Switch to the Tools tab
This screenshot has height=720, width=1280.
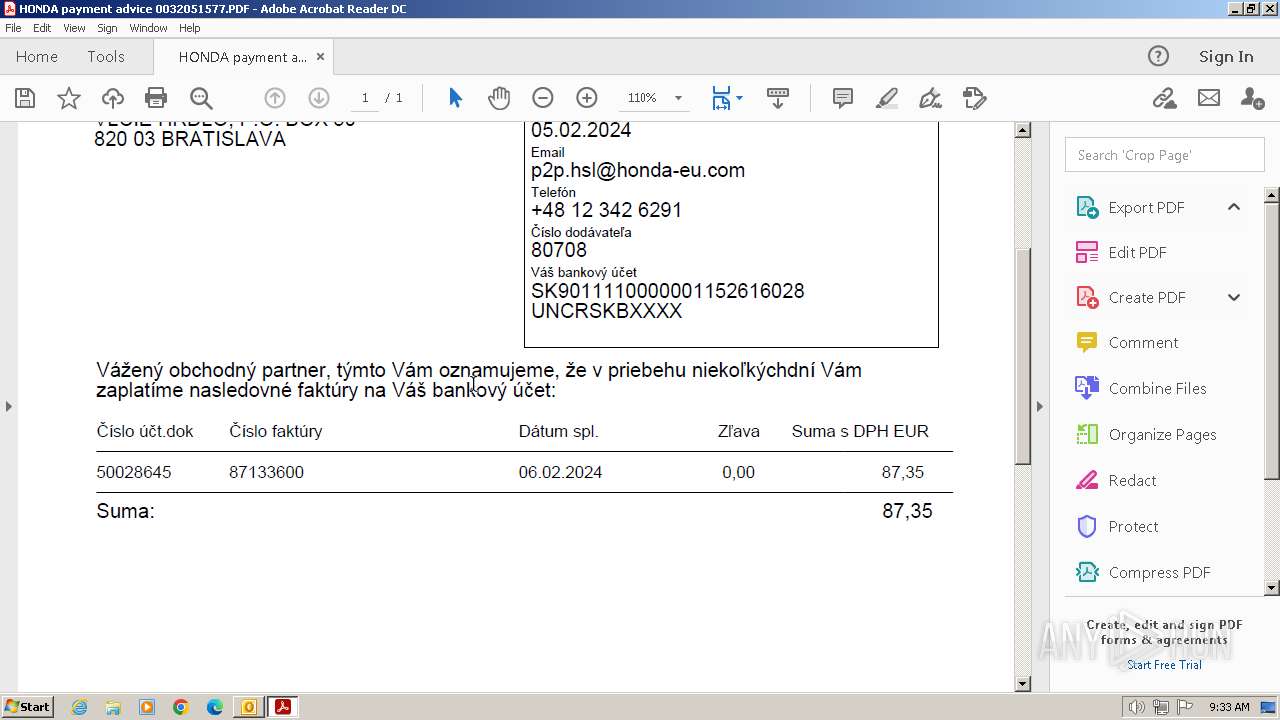point(106,57)
